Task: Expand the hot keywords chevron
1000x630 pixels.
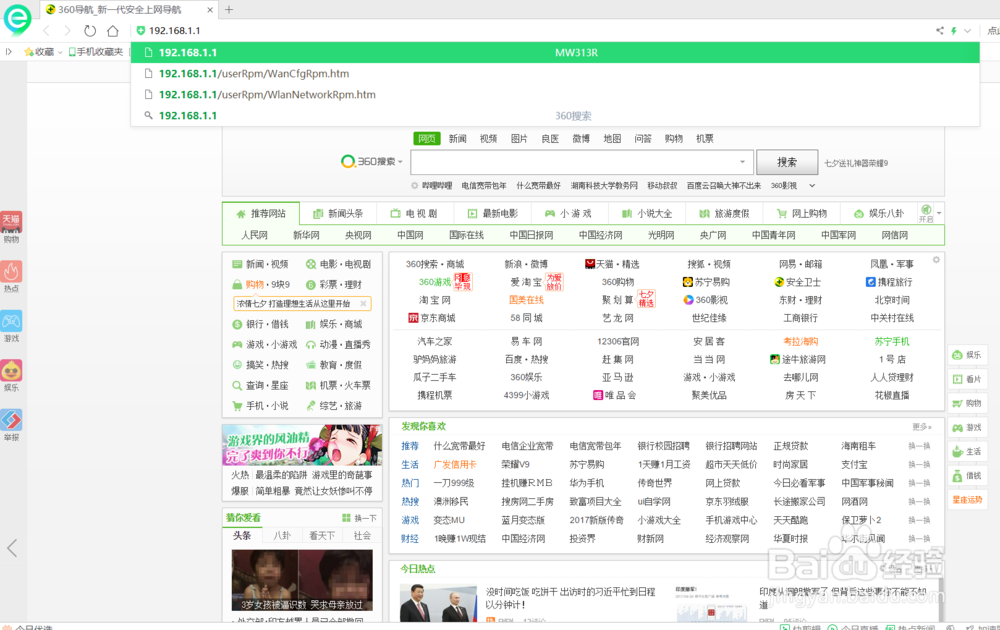Action: (x=812, y=186)
